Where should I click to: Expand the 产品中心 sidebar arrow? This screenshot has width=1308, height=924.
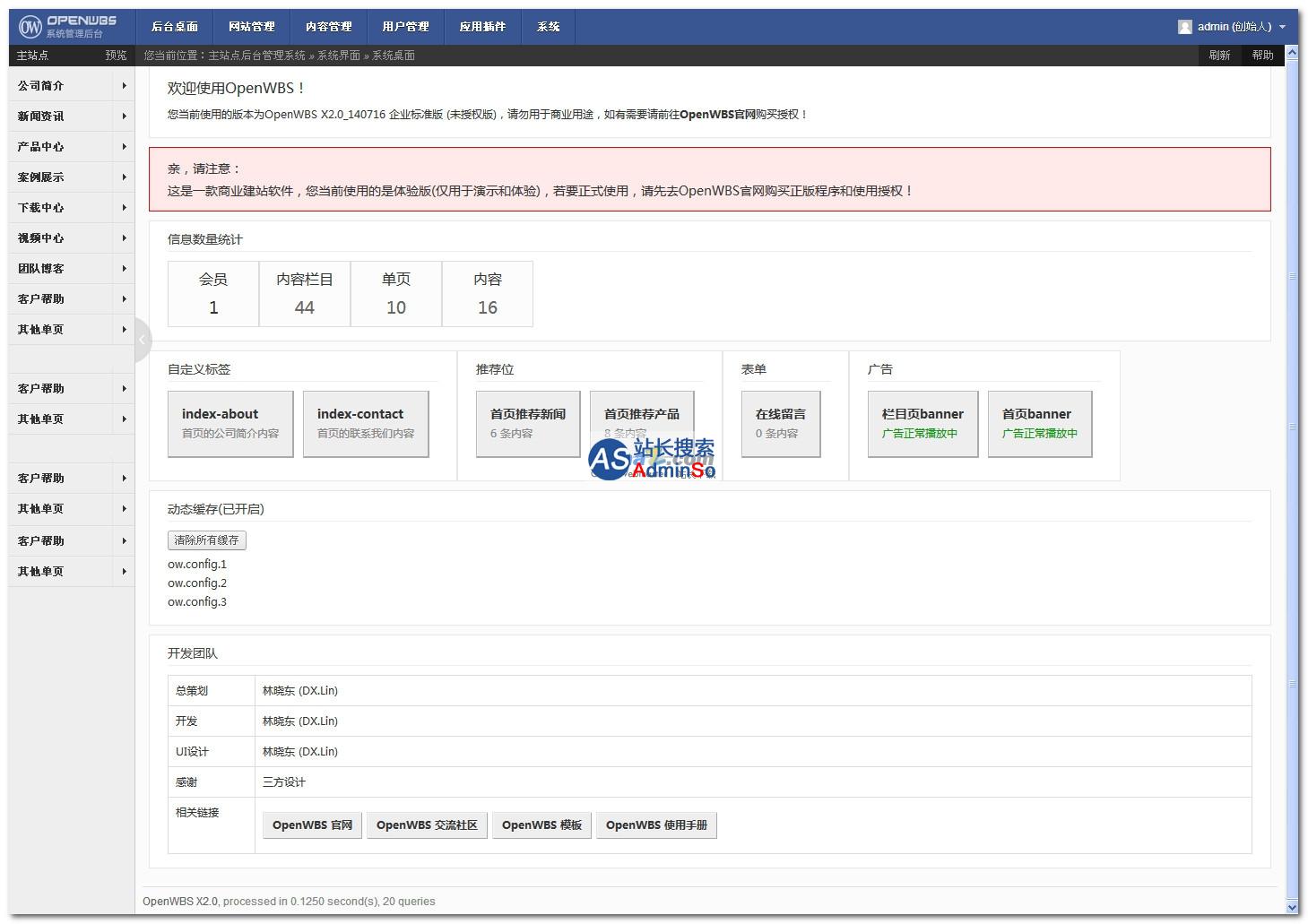coord(124,147)
